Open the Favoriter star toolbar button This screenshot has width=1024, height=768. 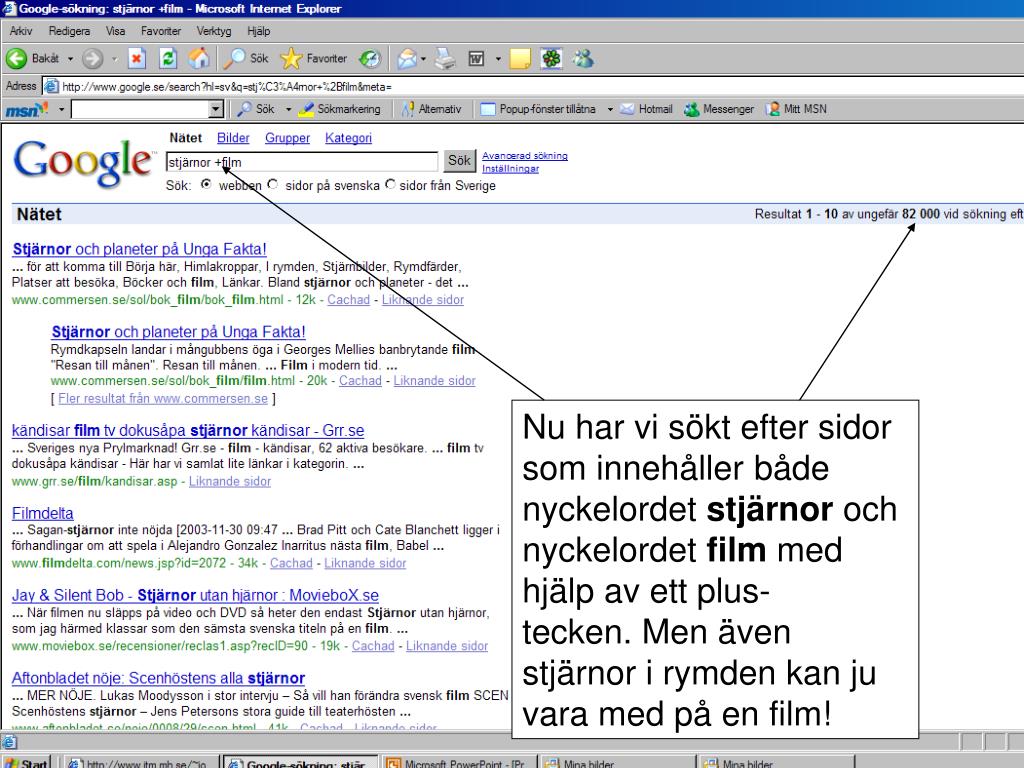click(x=313, y=59)
